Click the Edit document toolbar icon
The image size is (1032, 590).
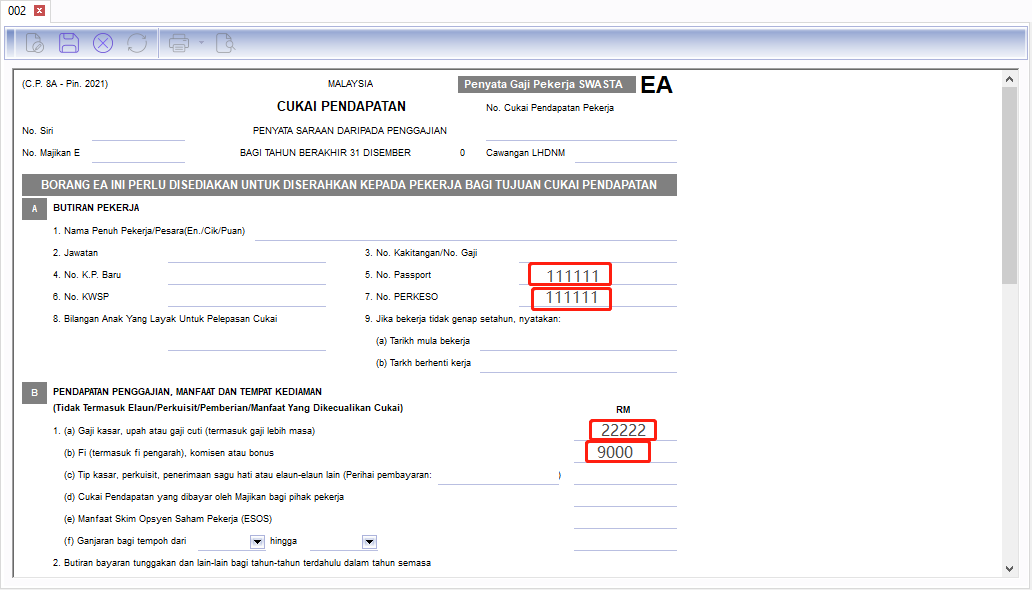[34, 43]
